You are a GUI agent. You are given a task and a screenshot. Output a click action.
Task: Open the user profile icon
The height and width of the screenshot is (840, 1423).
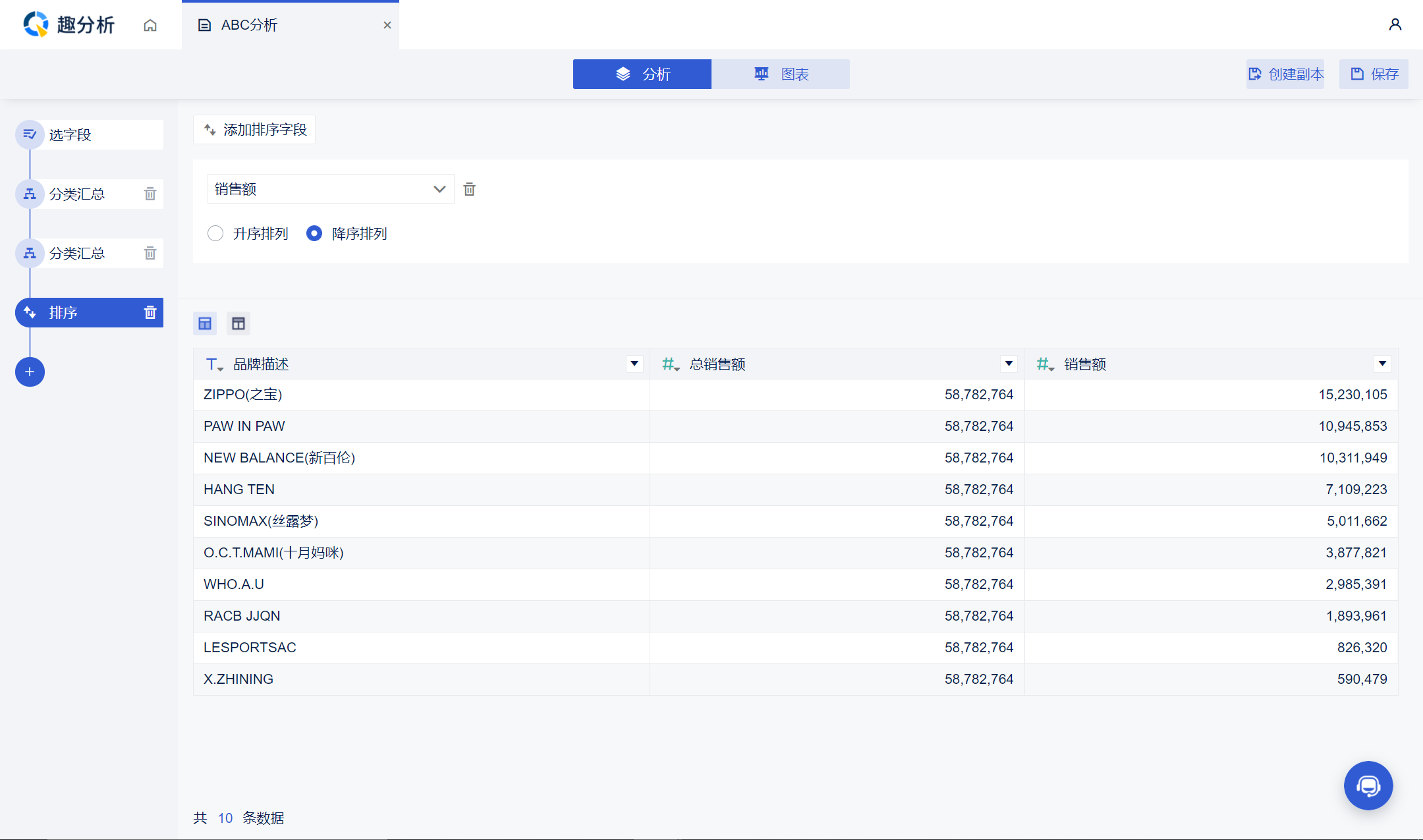(x=1395, y=25)
